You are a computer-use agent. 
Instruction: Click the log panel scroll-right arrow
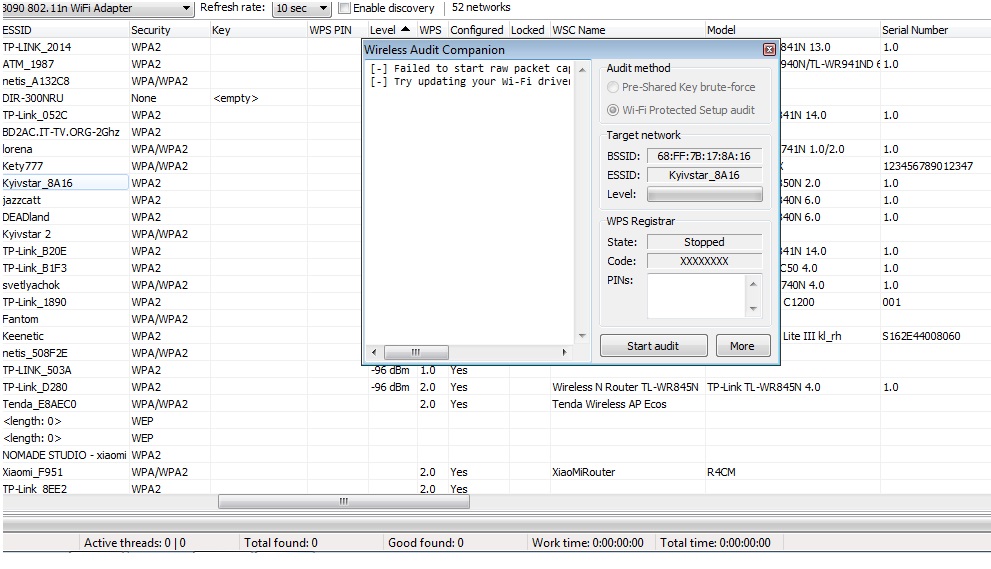(565, 353)
